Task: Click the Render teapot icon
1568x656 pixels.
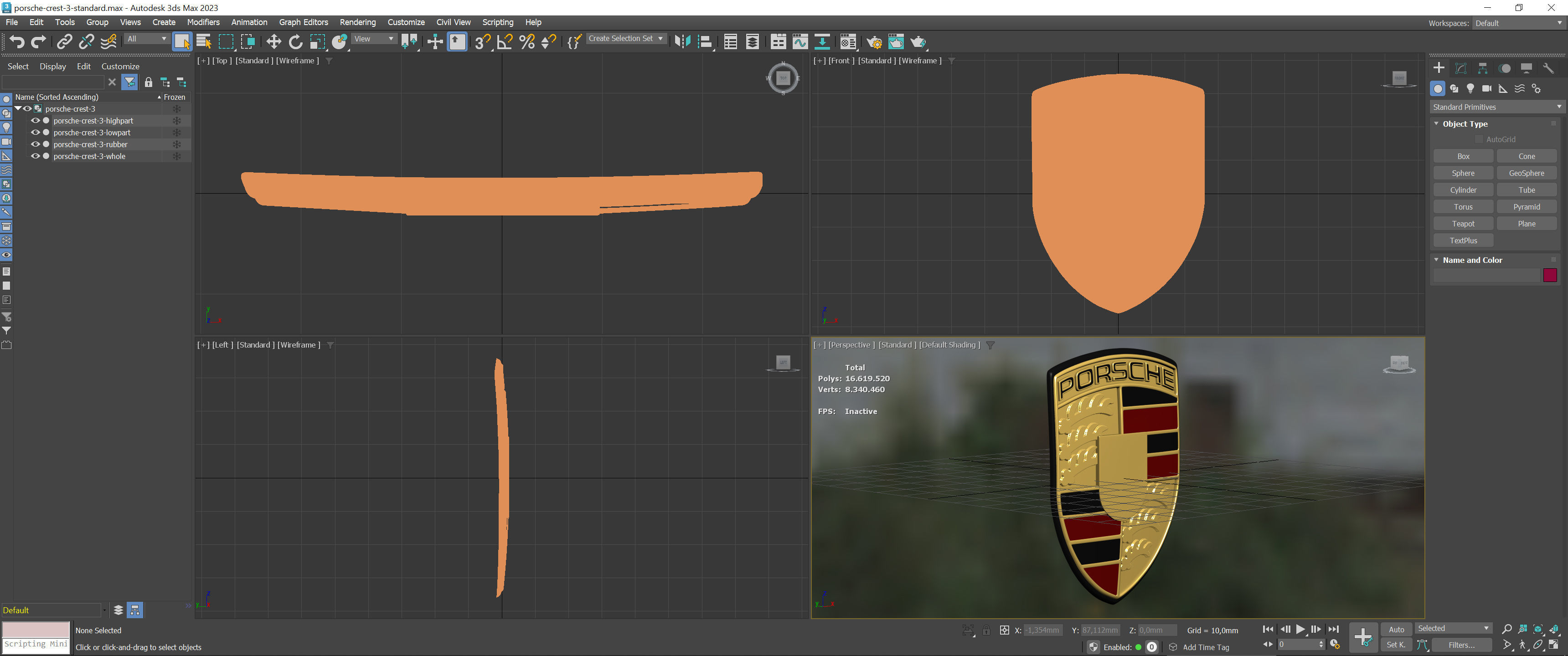Action: click(918, 42)
